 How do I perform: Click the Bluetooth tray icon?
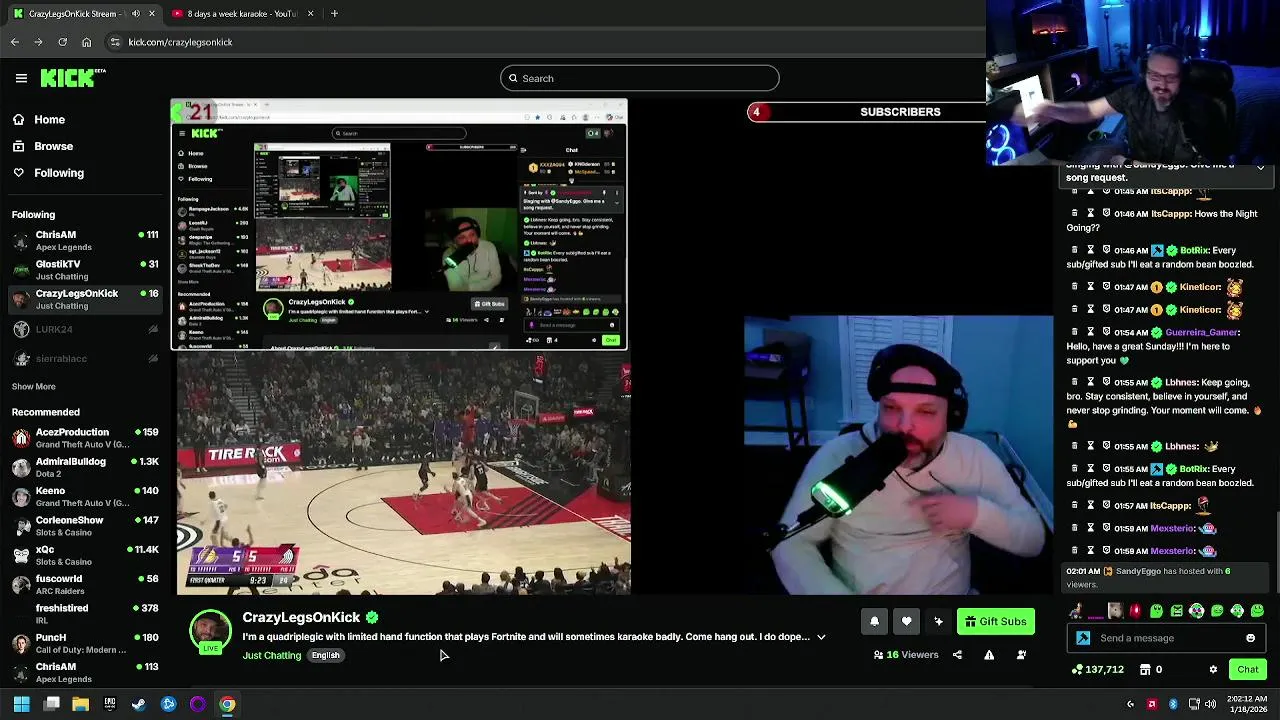click(1173, 704)
